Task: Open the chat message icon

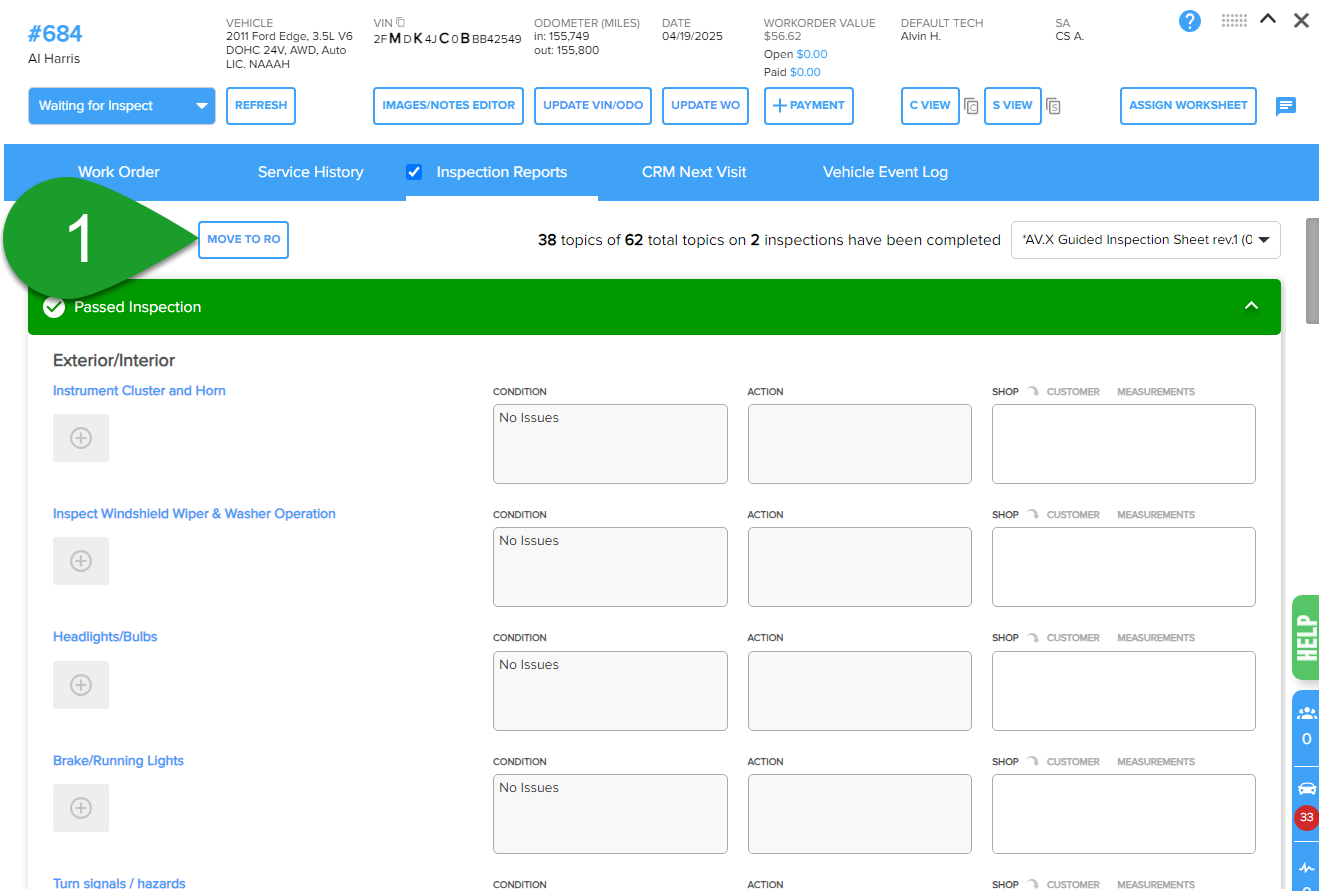Action: [x=1286, y=106]
